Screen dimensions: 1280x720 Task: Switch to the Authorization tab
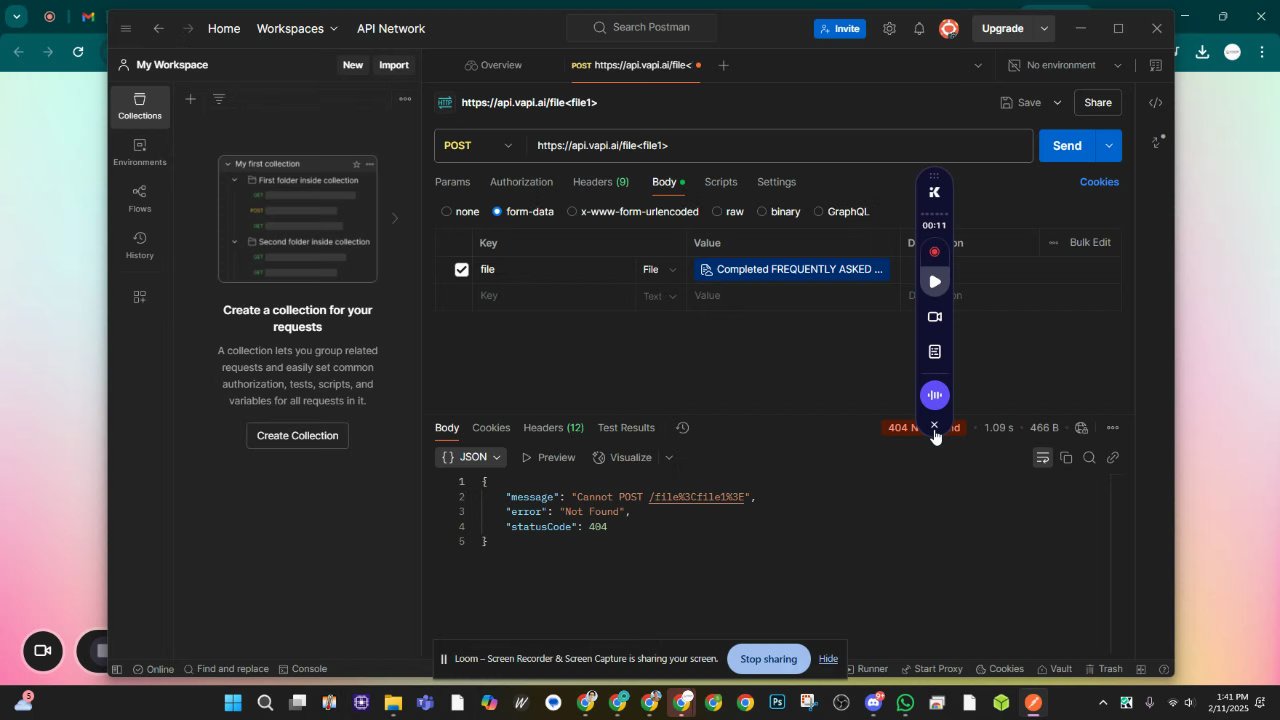tap(521, 182)
